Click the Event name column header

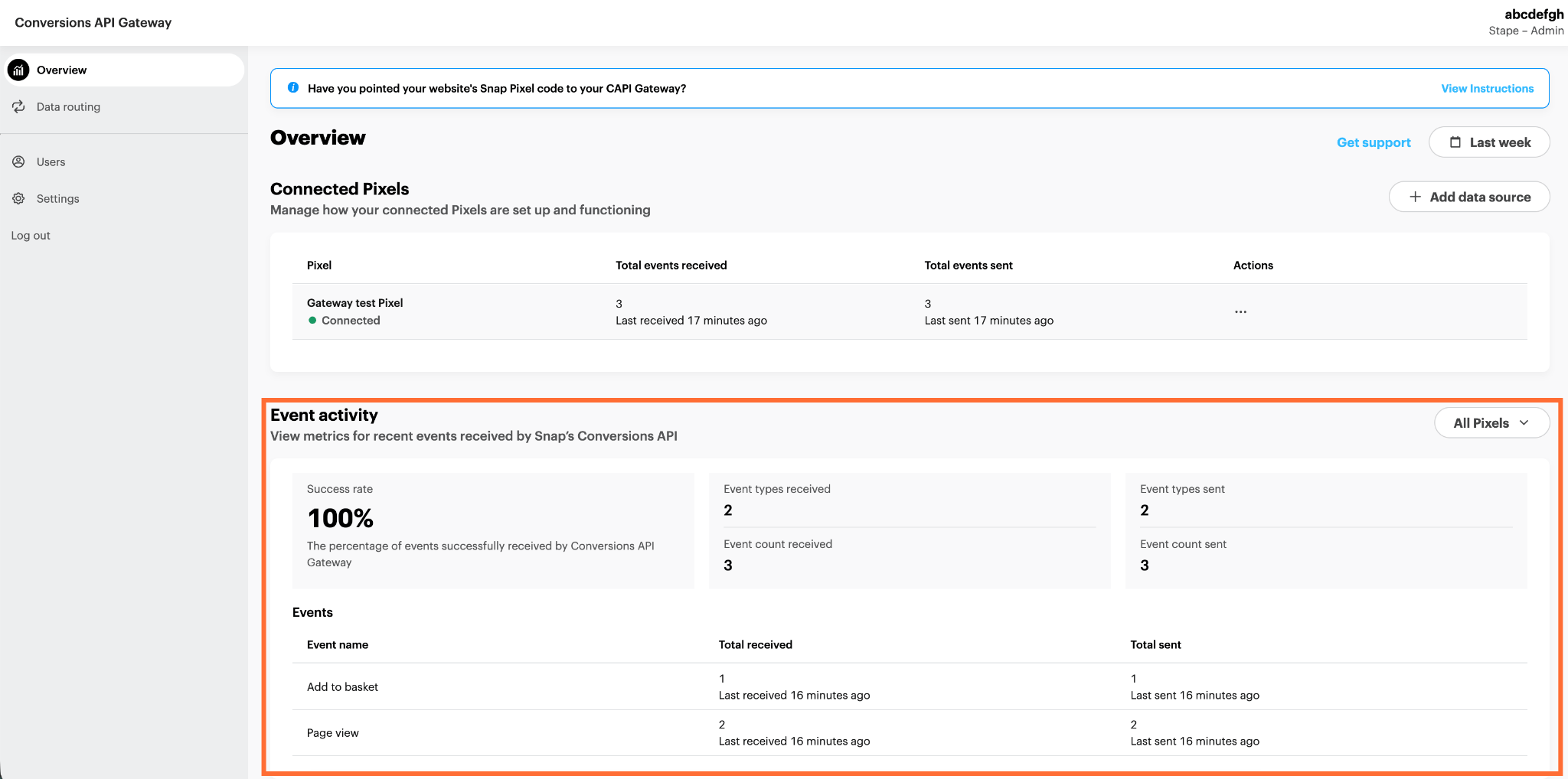[x=337, y=645]
